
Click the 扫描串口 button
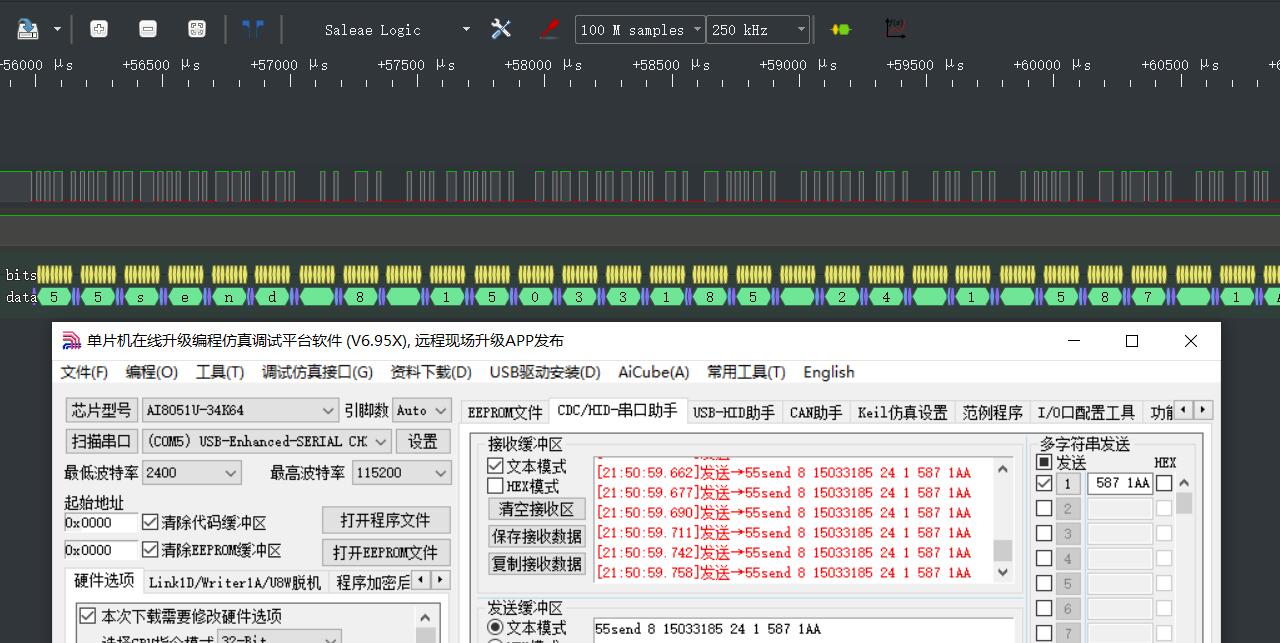click(x=101, y=441)
